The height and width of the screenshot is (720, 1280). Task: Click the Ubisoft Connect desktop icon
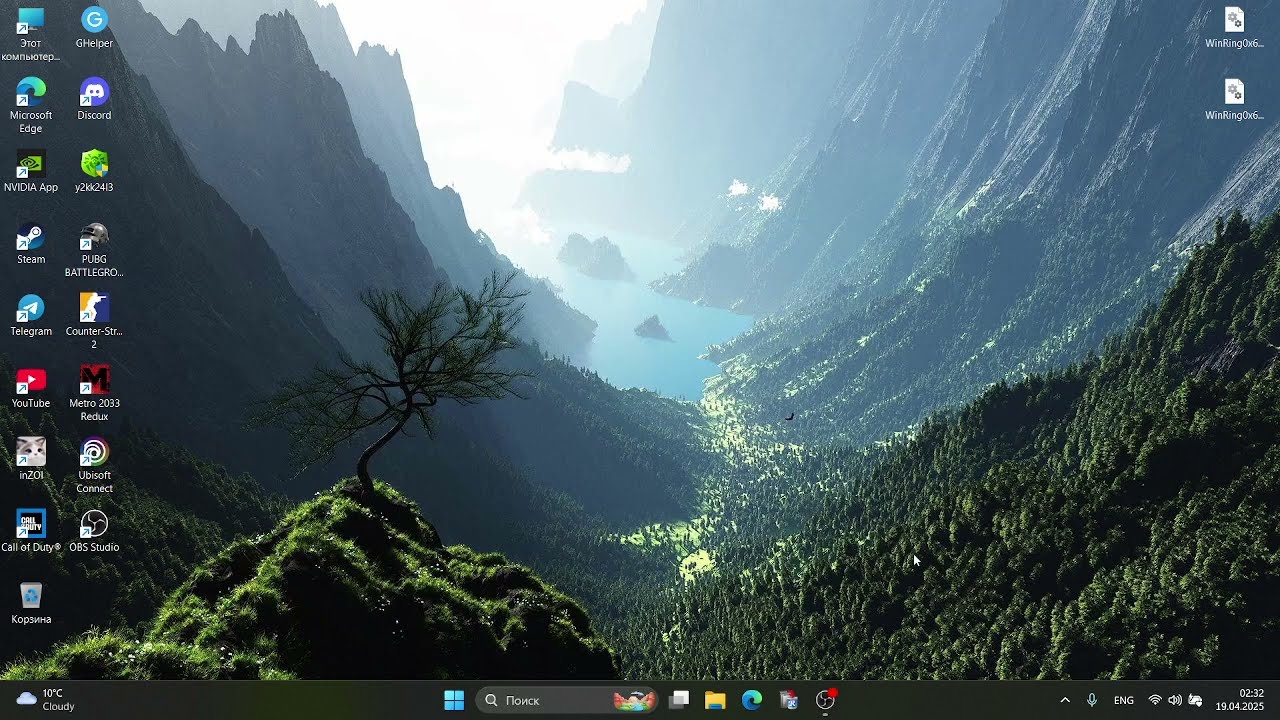click(94, 466)
